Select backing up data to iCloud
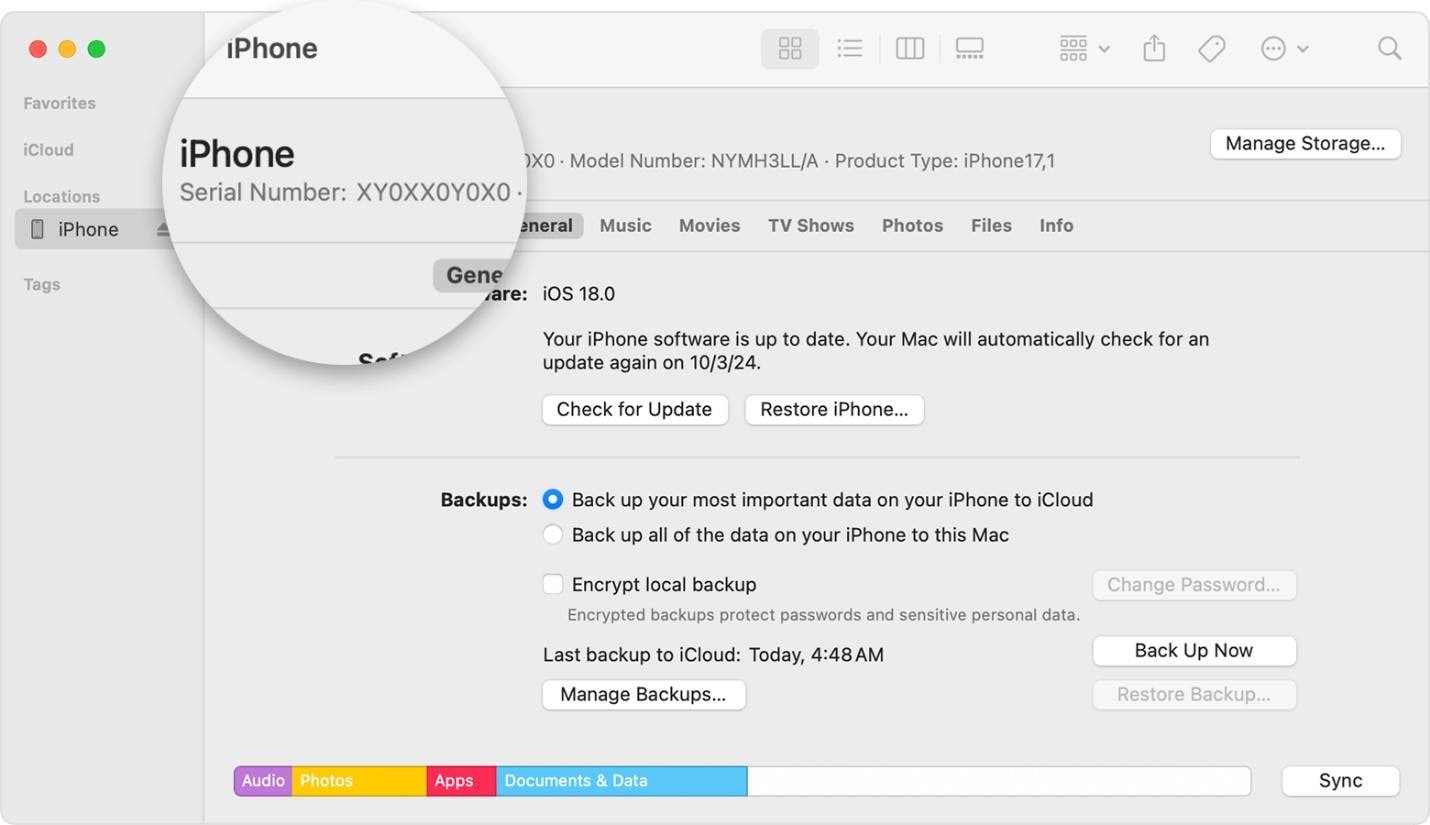 point(552,499)
